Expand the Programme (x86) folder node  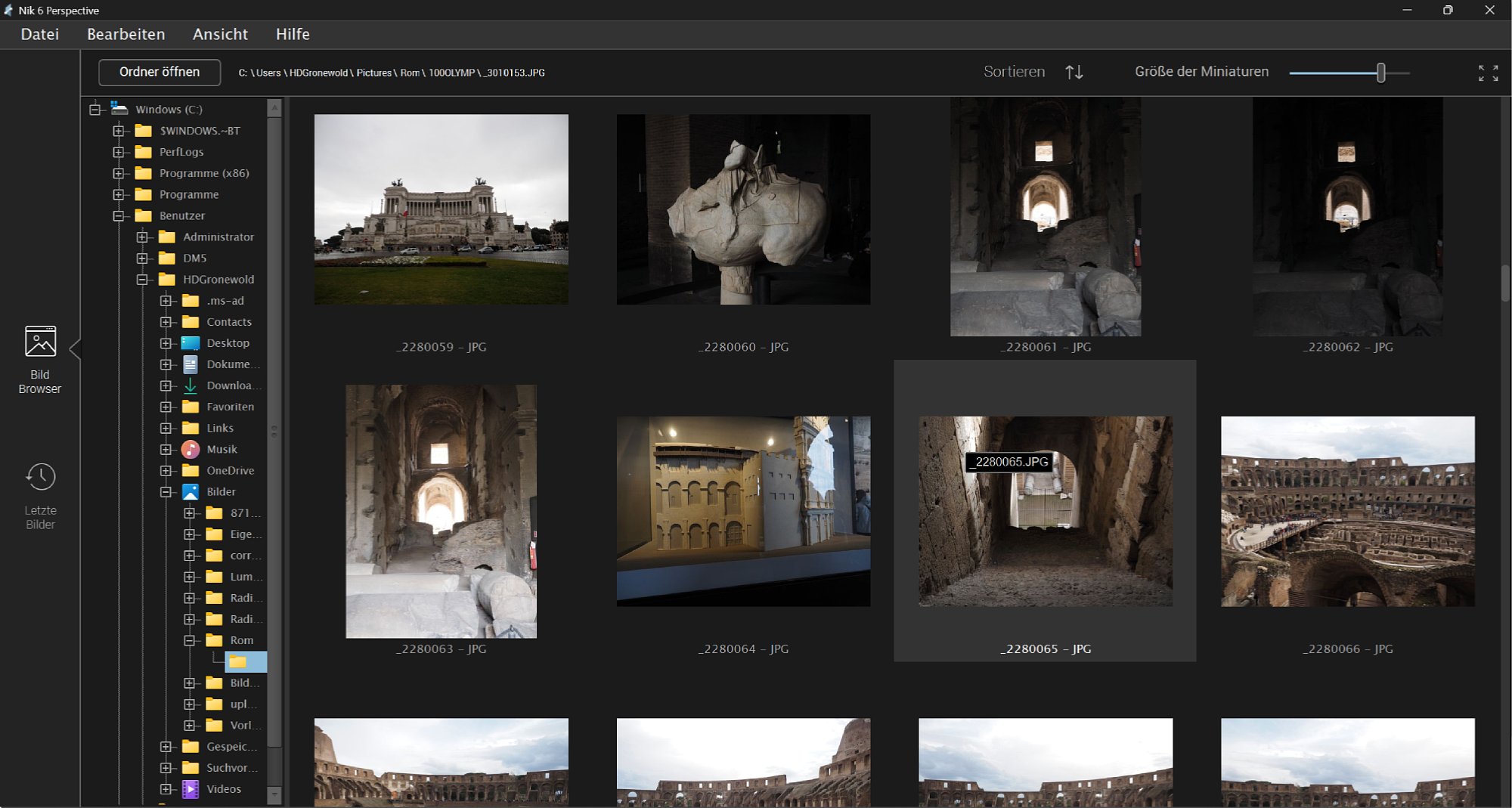click(x=118, y=173)
